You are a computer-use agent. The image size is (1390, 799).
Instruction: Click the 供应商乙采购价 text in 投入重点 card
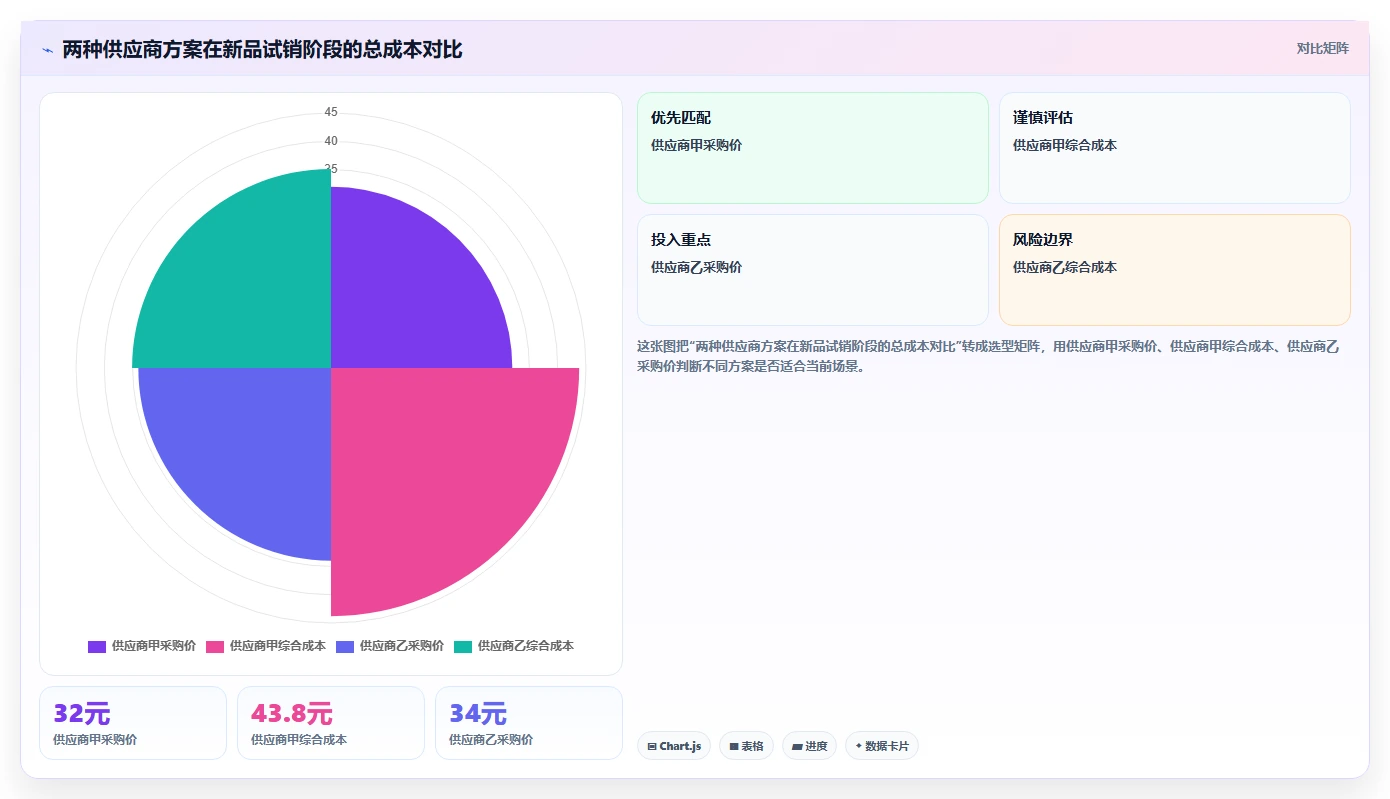tap(696, 267)
